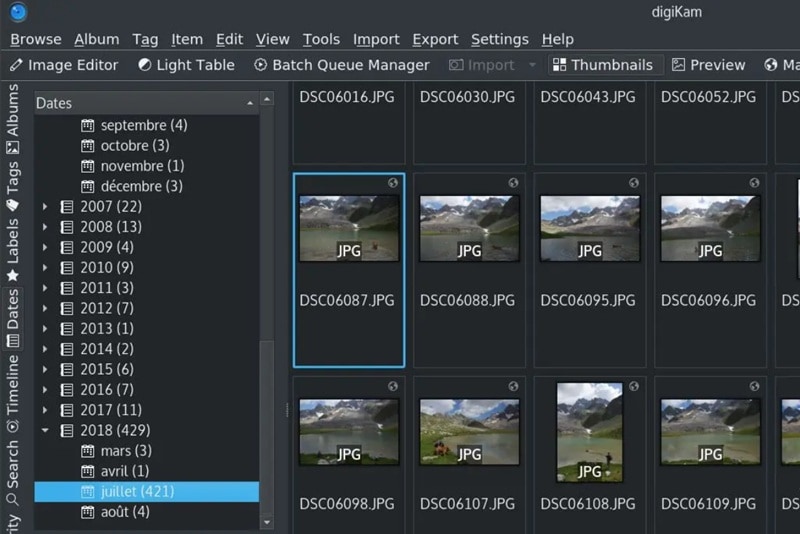This screenshot has width=800, height=534.
Task: Open the Import menu in menu bar
Action: (376, 39)
